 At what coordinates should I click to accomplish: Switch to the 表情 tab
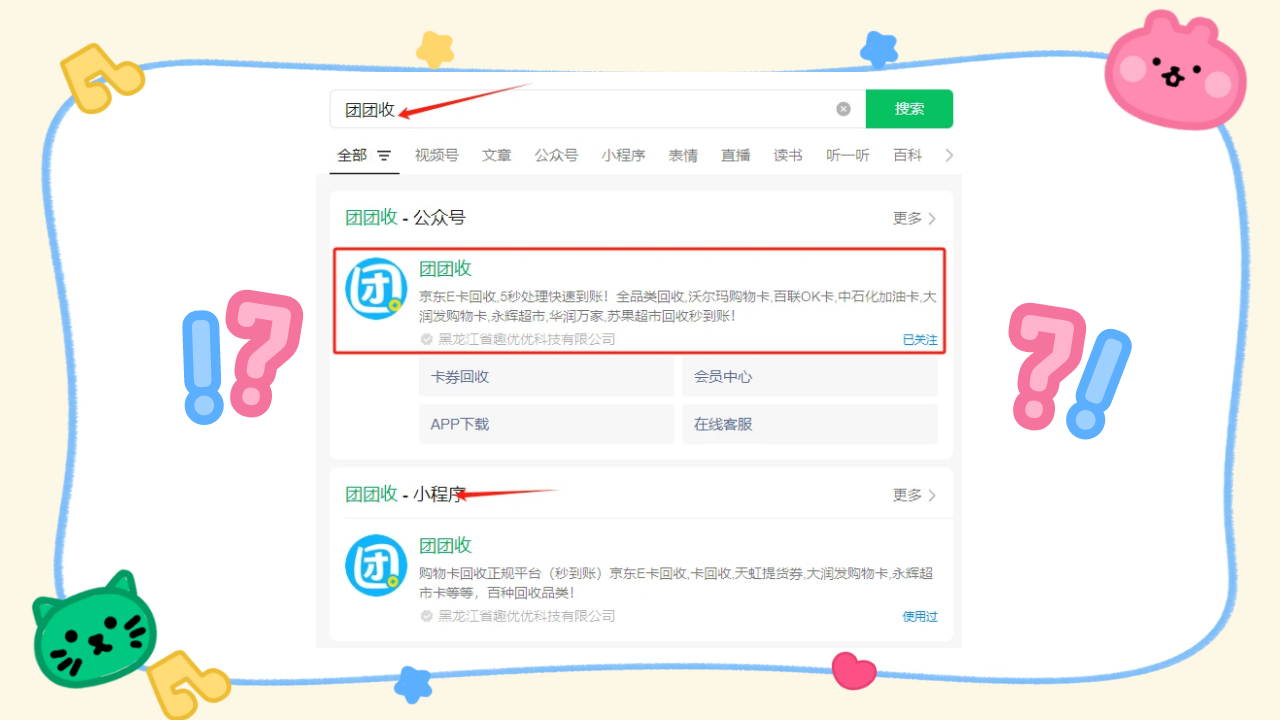(x=683, y=155)
